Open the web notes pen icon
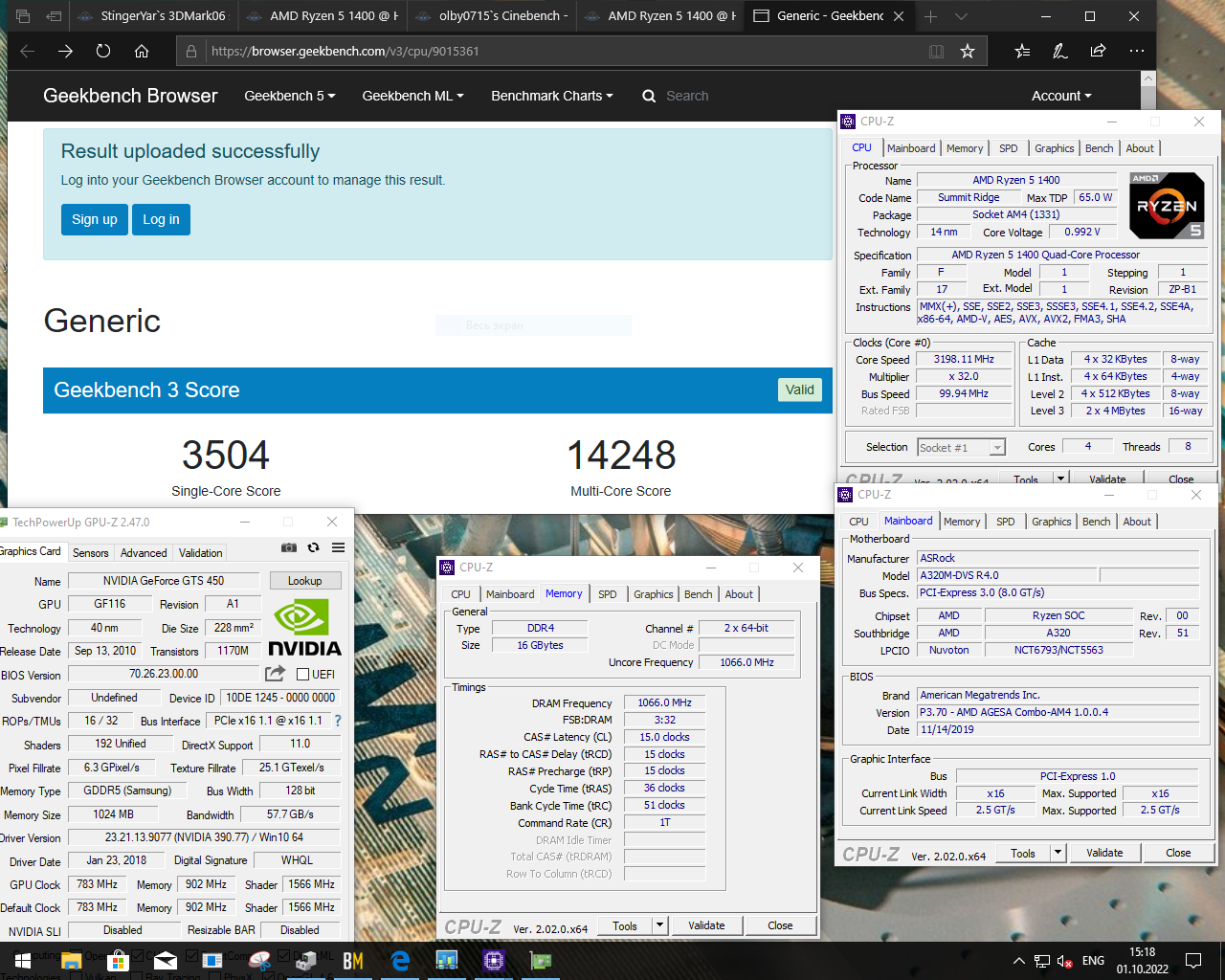1225x980 pixels. [x=1060, y=51]
